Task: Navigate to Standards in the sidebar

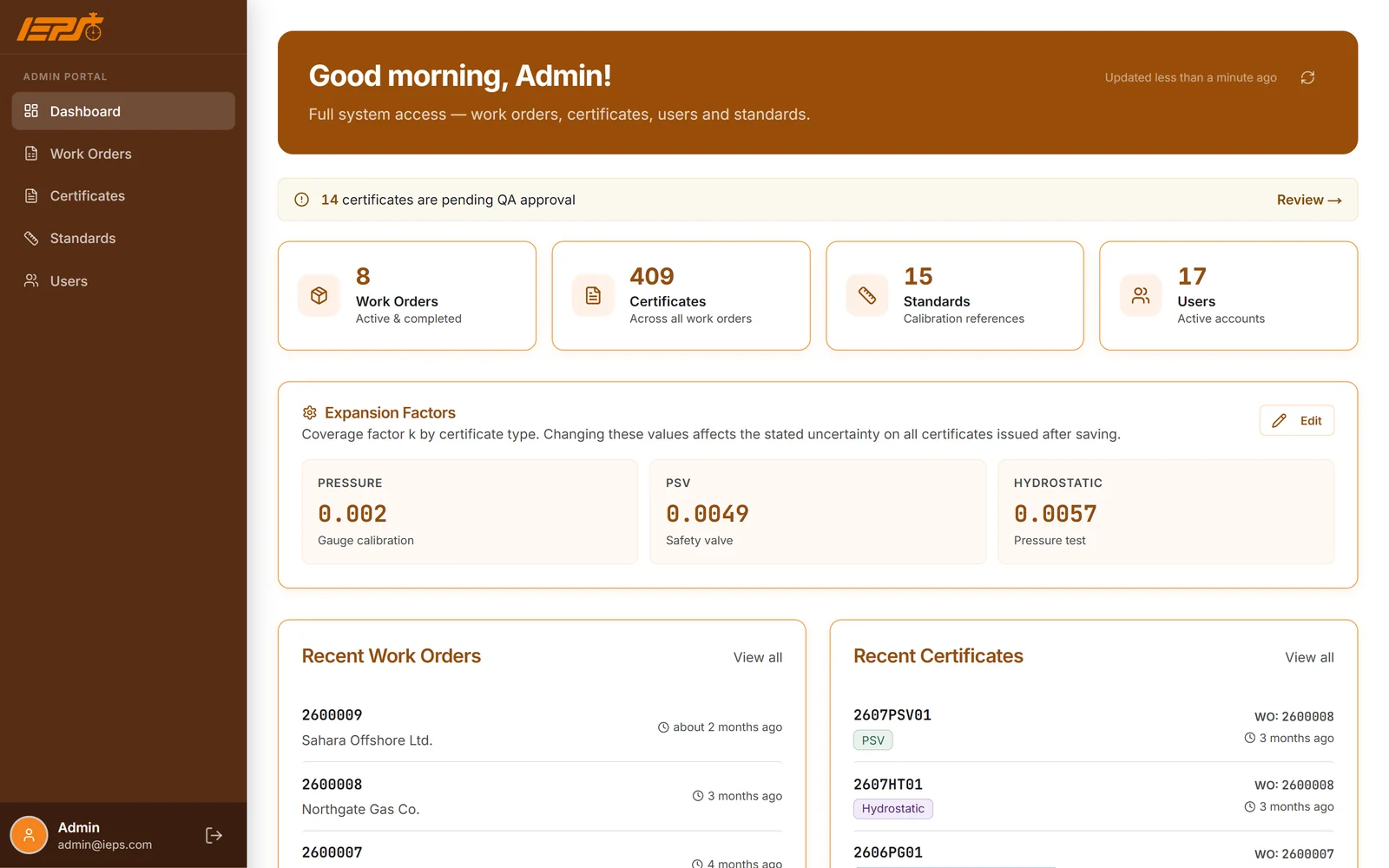Action: (123, 238)
